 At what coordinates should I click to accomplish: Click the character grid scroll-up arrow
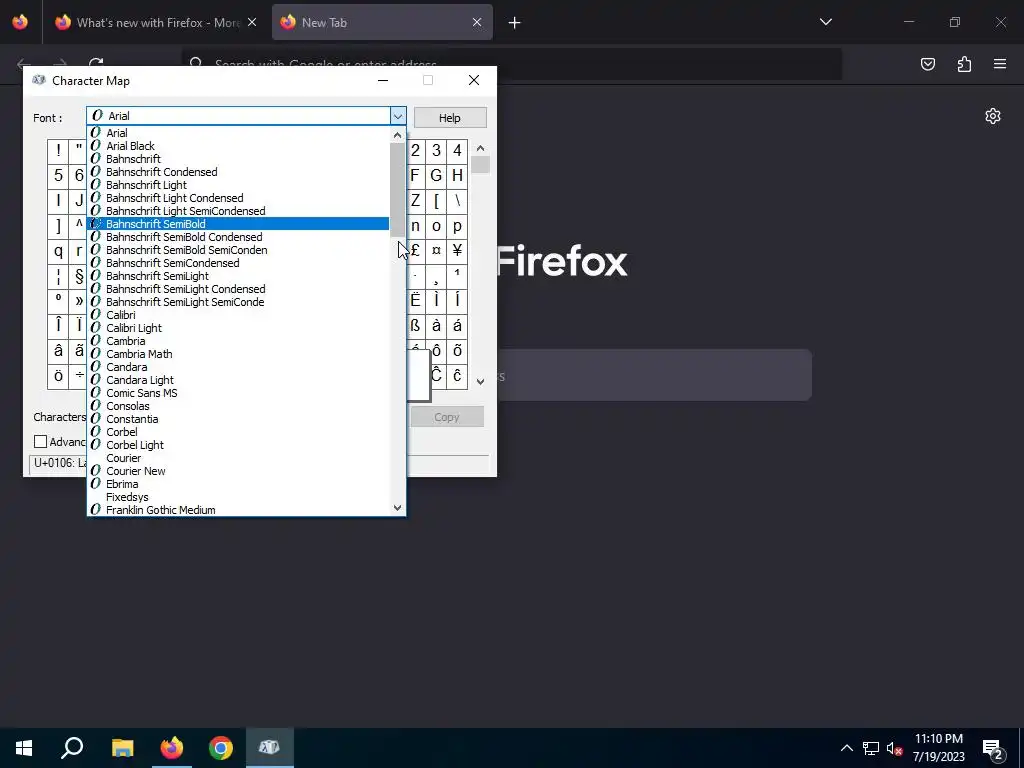480,148
